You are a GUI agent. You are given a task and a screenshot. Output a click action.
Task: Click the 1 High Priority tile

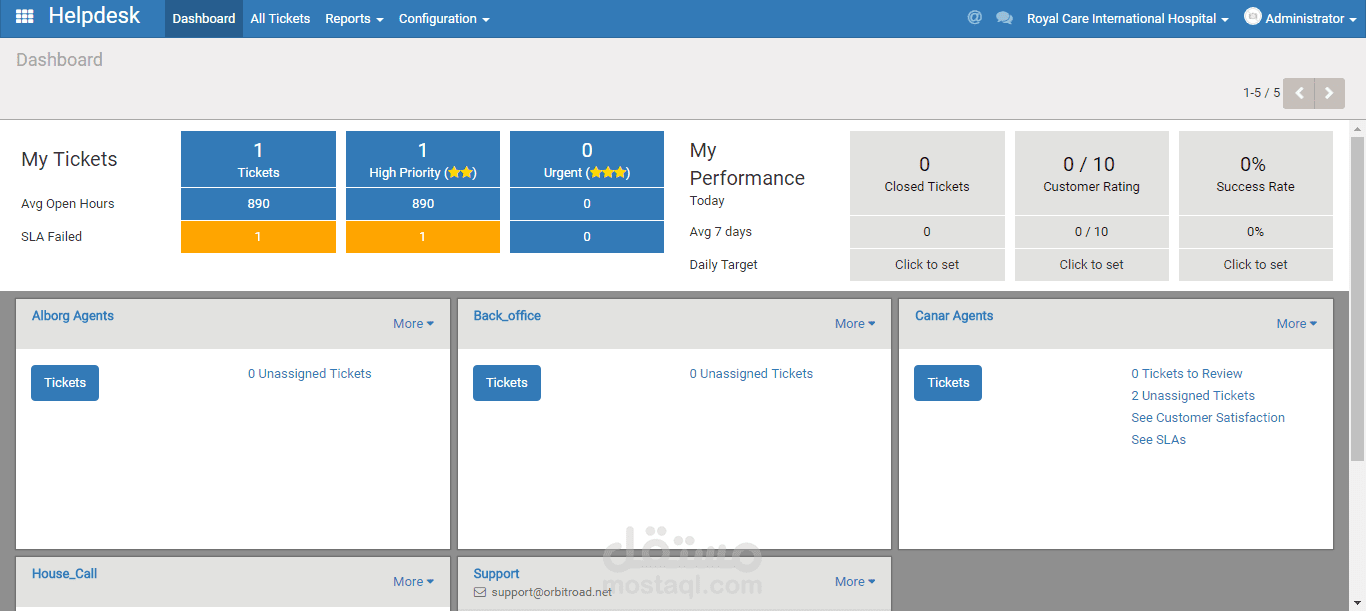[x=423, y=159]
